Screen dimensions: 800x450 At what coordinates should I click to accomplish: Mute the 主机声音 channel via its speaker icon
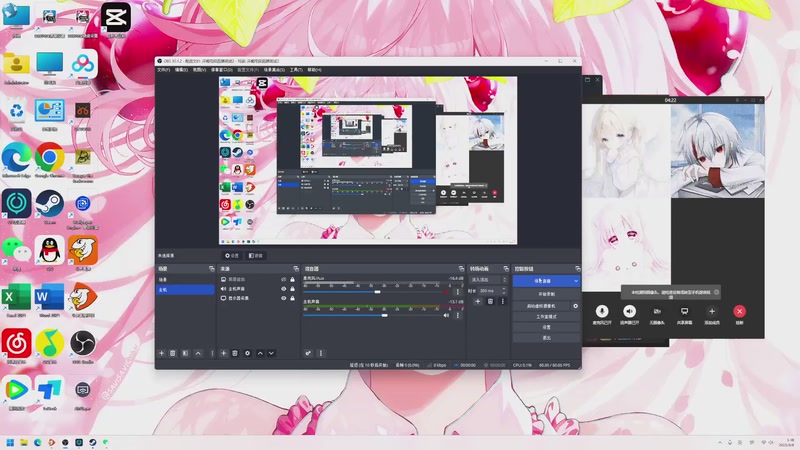pyautogui.click(x=446, y=315)
